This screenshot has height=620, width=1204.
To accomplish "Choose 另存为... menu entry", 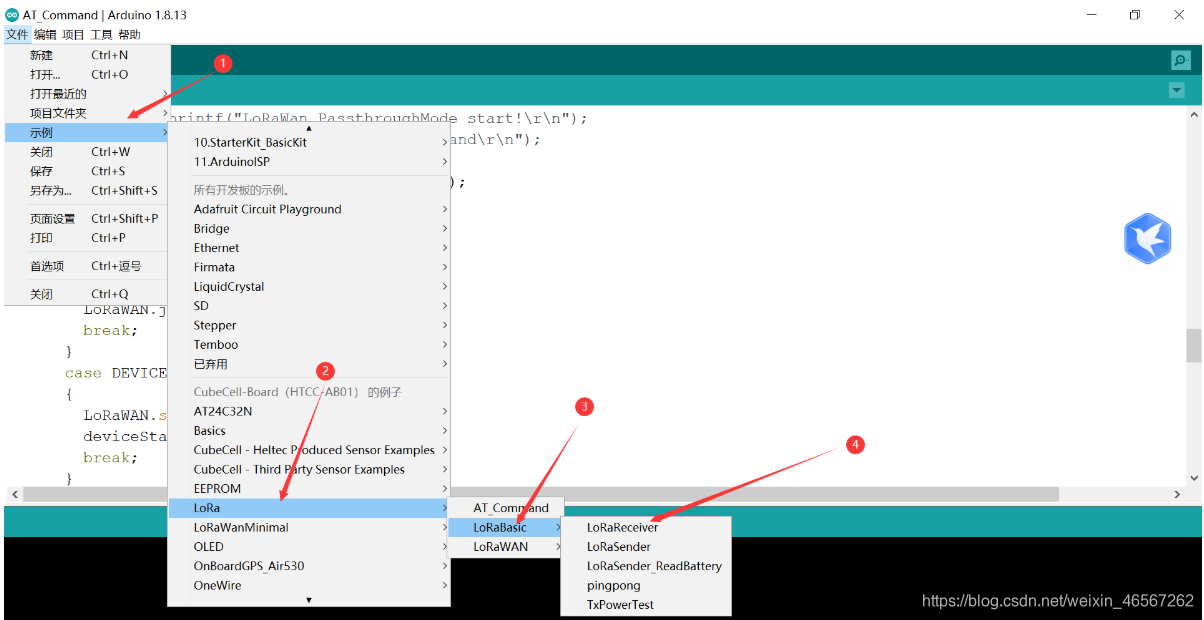I will pyautogui.click(x=87, y=190).
